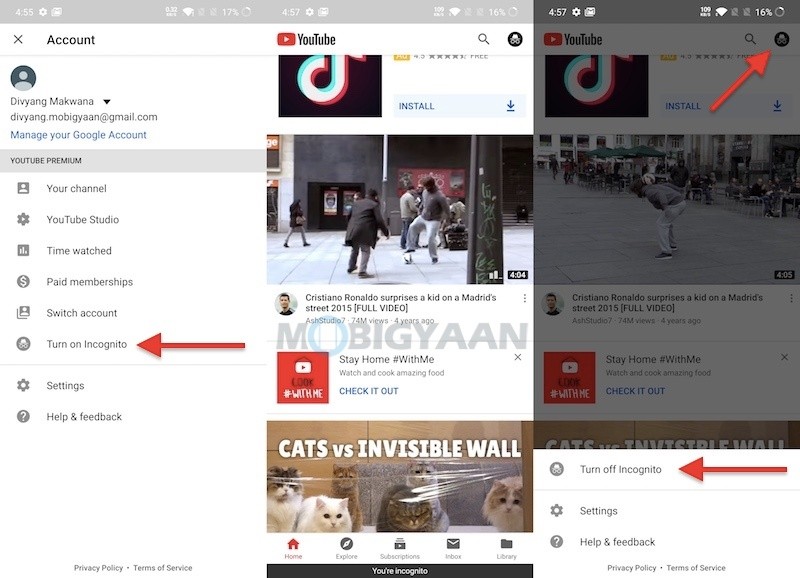Open Settings in the bottom sheet
The width and height of the screenshot is (800, 578).
[x=598, y=511]
